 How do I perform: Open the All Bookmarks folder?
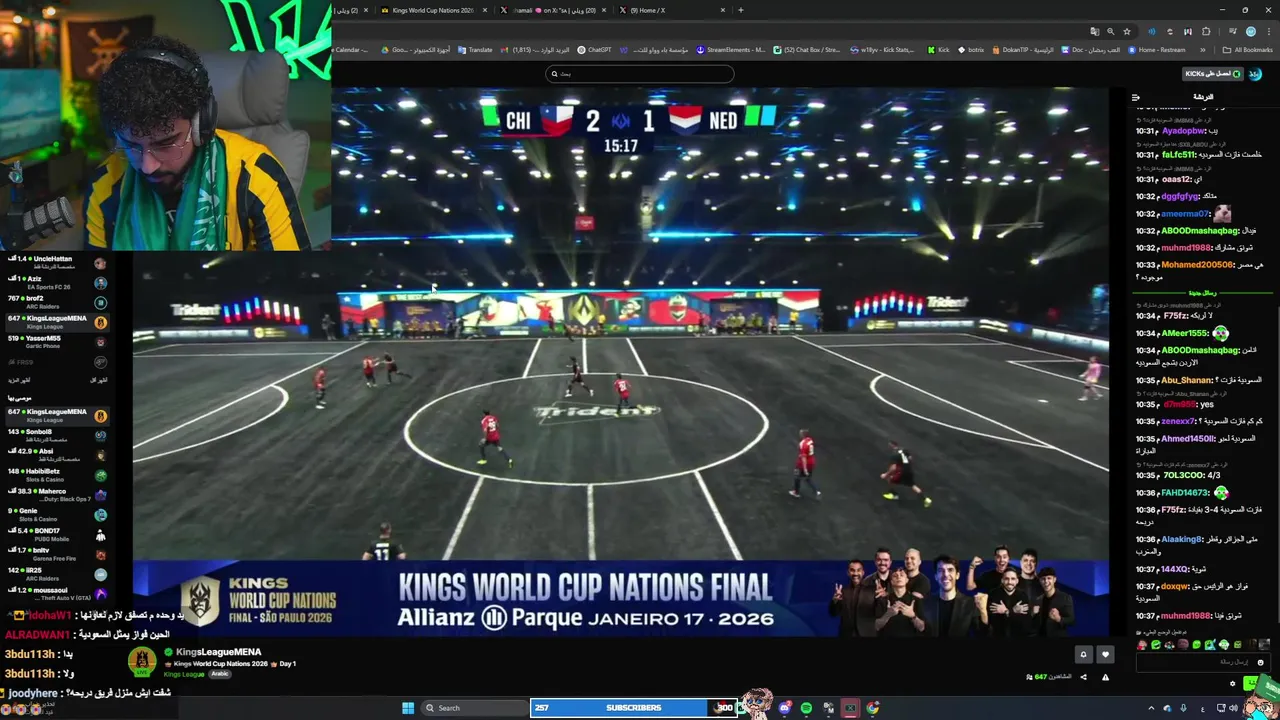(x=1248, y=50)
